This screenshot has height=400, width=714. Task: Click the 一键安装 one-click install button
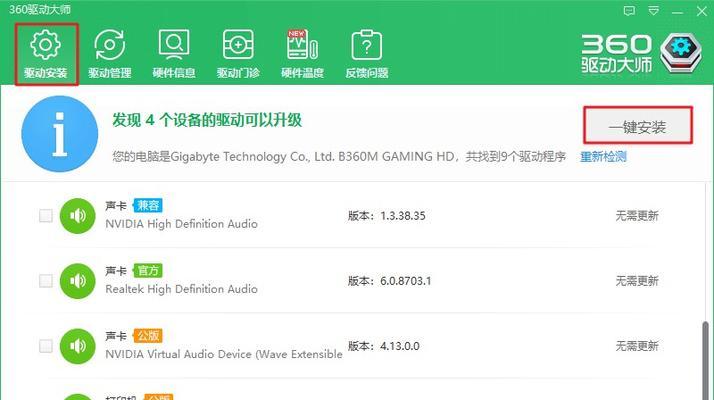click(x=638, y=125)
